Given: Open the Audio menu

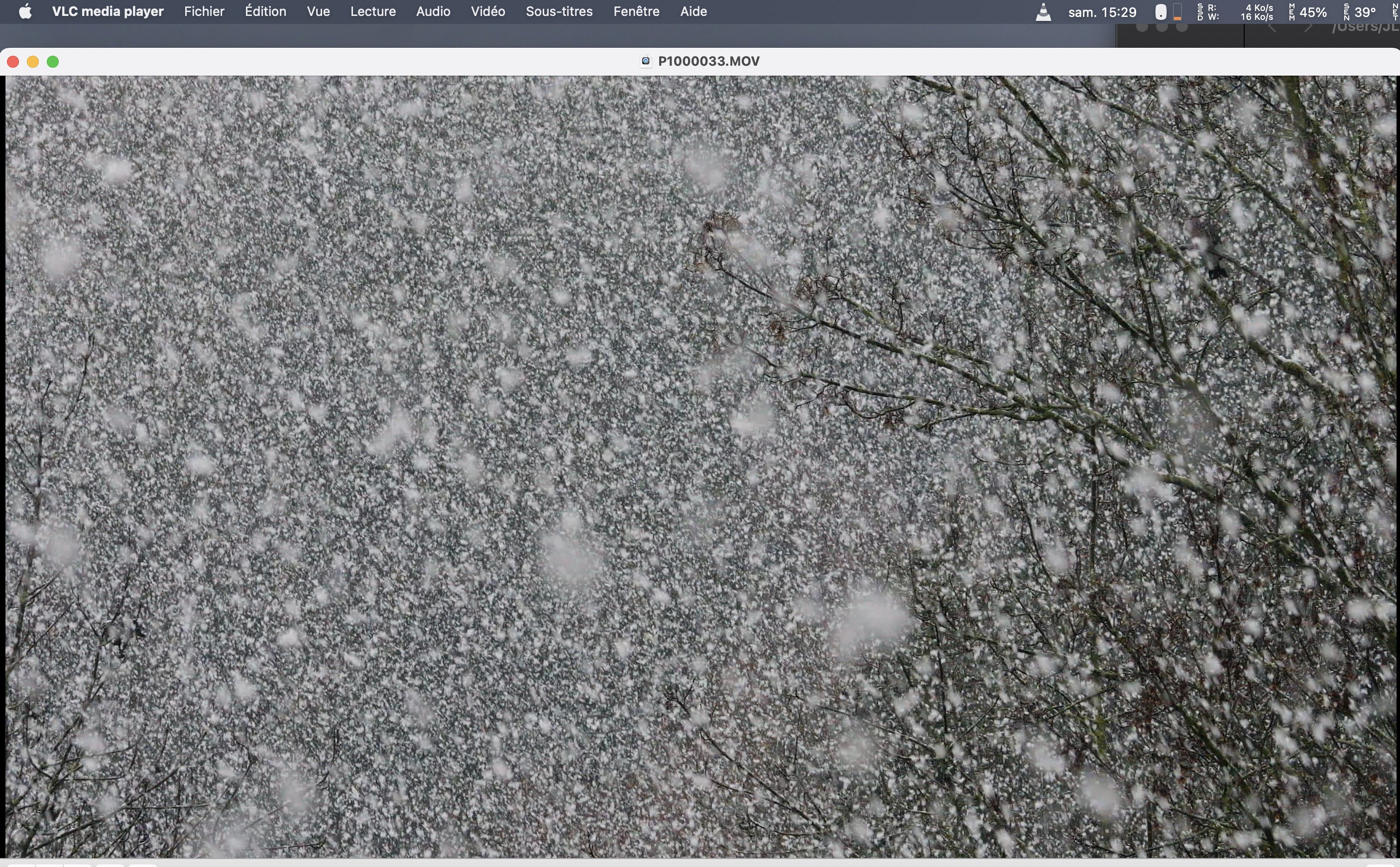Looking at the screenshot, I should 433,11.
